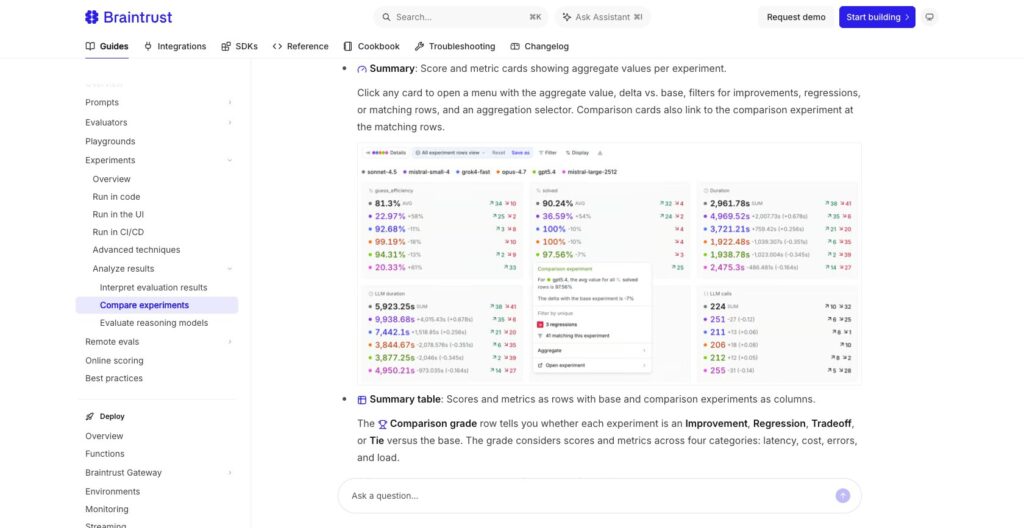
Task: Switch to the Cookbook tab
Action: pos(372,46)
